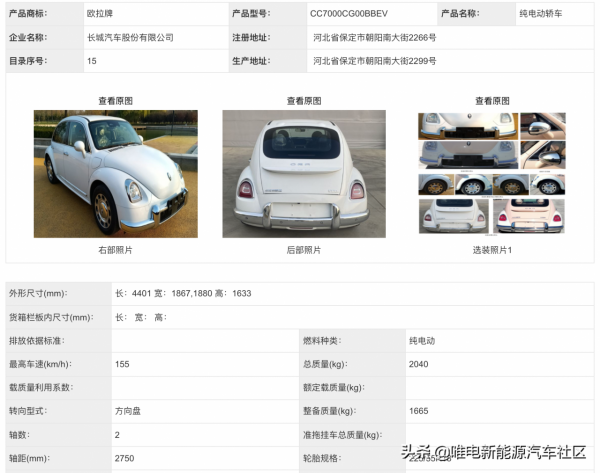The width and height of the screenshot is (600, 473).
Task: Click the 选装照片1 caption
Action: coord(492,250)
